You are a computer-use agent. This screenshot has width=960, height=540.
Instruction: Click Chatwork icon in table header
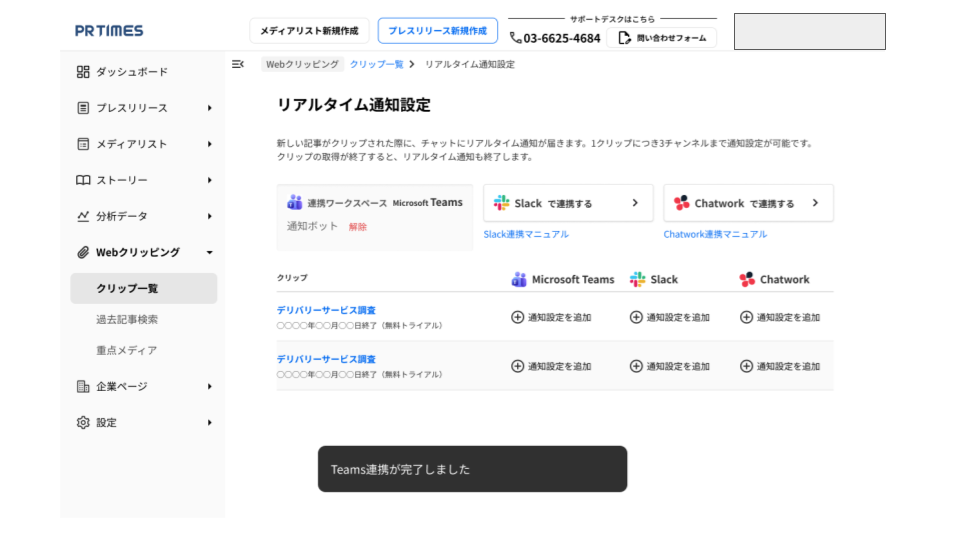(x=747, y=279)
